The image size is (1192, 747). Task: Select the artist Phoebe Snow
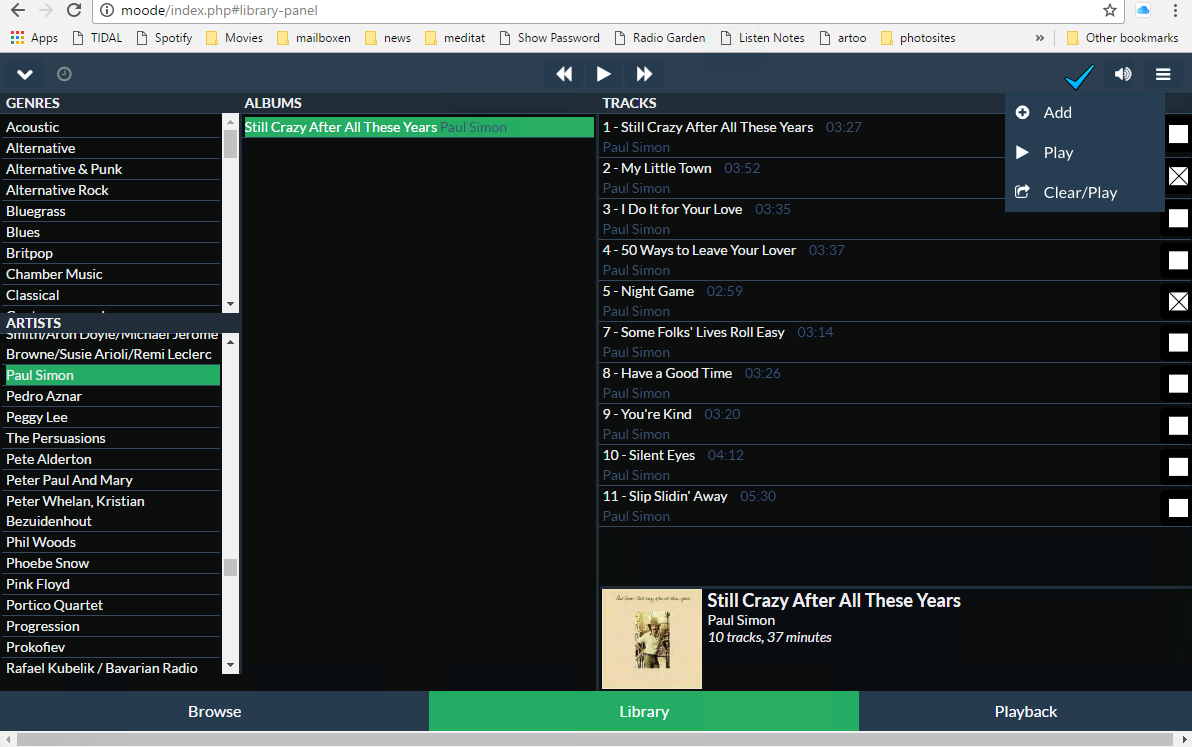click(113, 563)
